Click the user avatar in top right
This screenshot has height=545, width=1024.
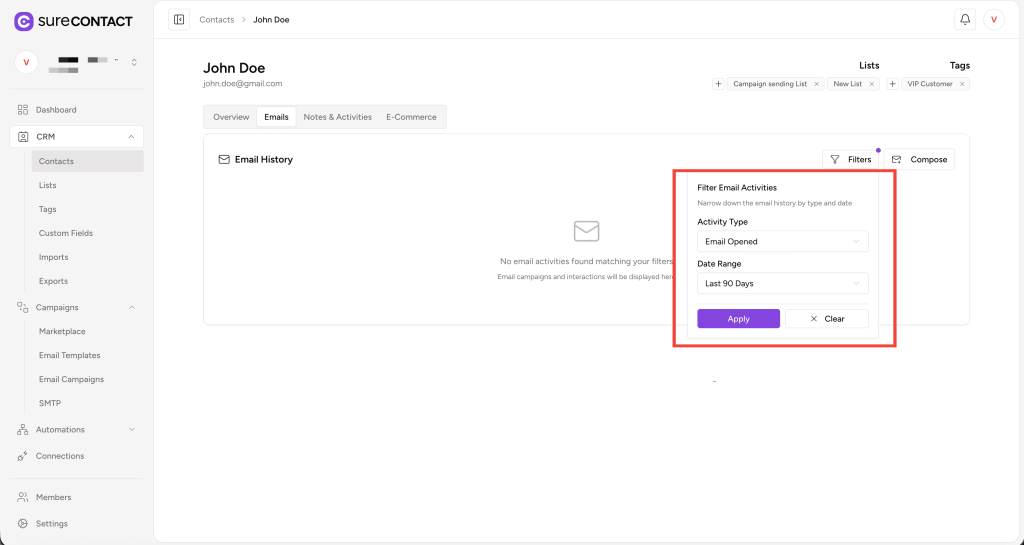coord(994,19)
